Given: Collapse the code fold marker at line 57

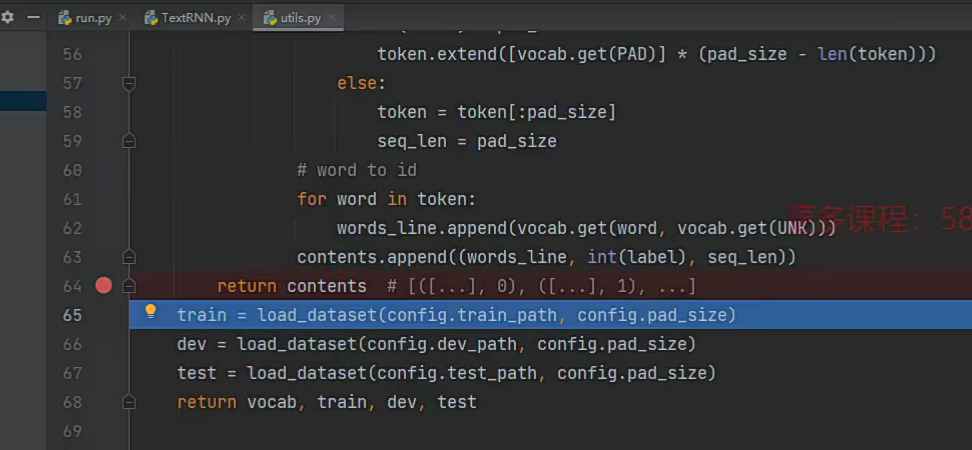Looking at the screenshot, I should (x=129, y=84).
